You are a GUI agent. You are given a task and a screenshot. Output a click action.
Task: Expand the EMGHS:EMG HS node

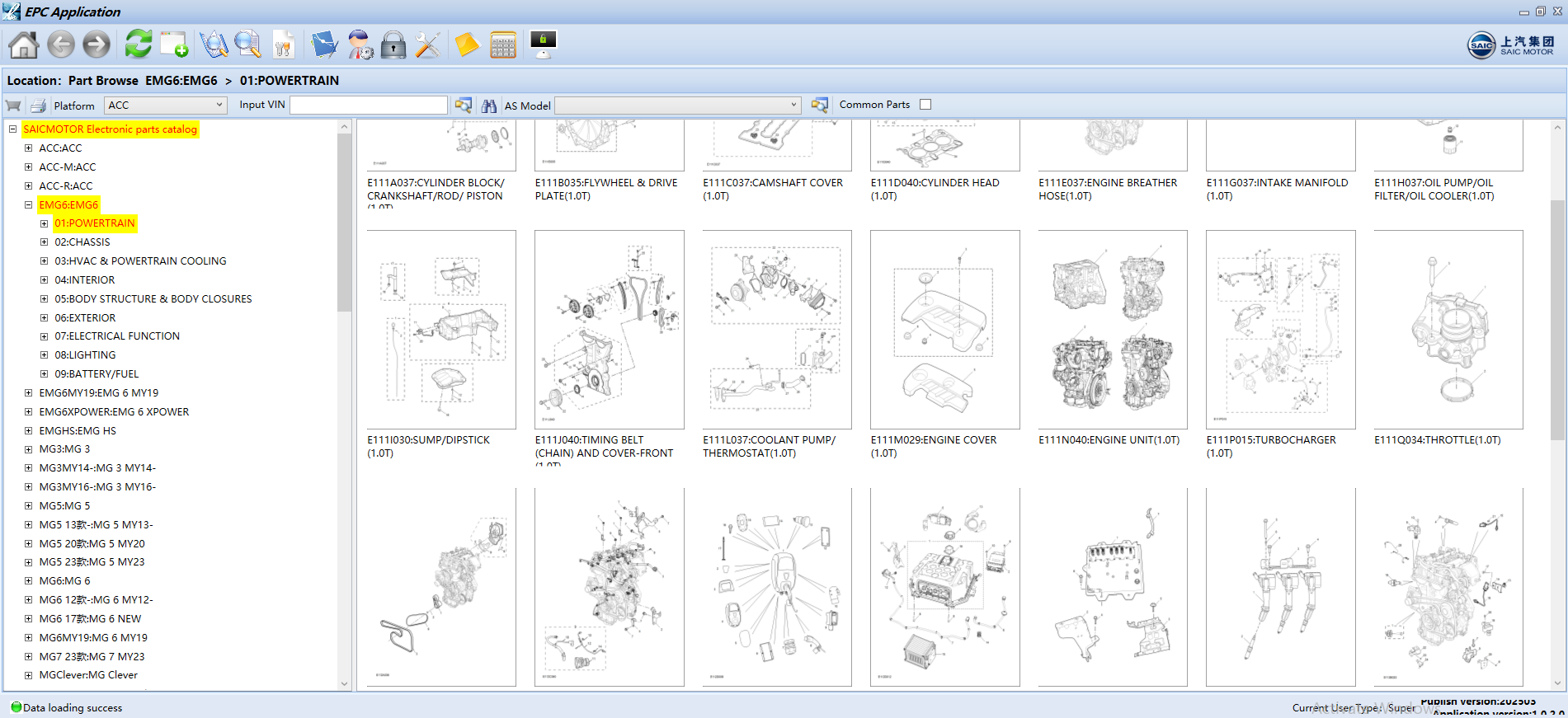tap(28, 431)
